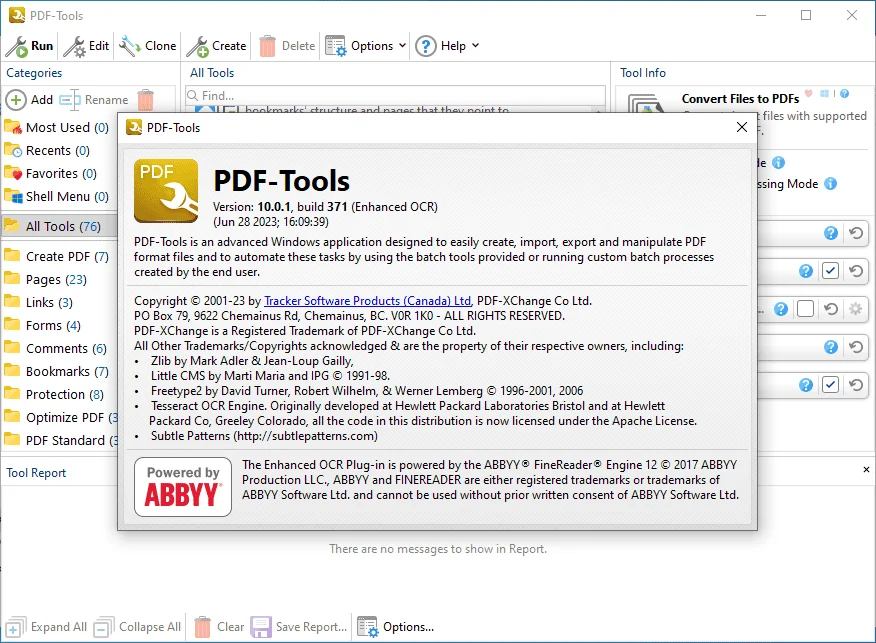Click the category trash can icon

(x=145, y=100)
